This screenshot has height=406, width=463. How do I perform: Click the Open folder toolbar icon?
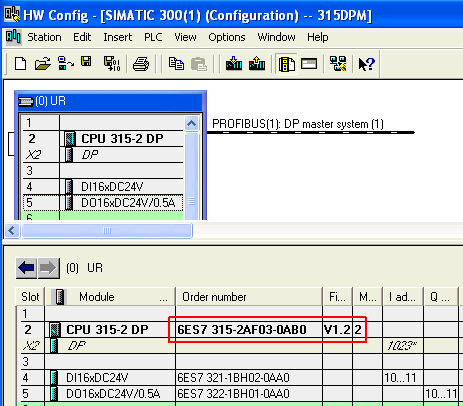(x=43, y=63)
